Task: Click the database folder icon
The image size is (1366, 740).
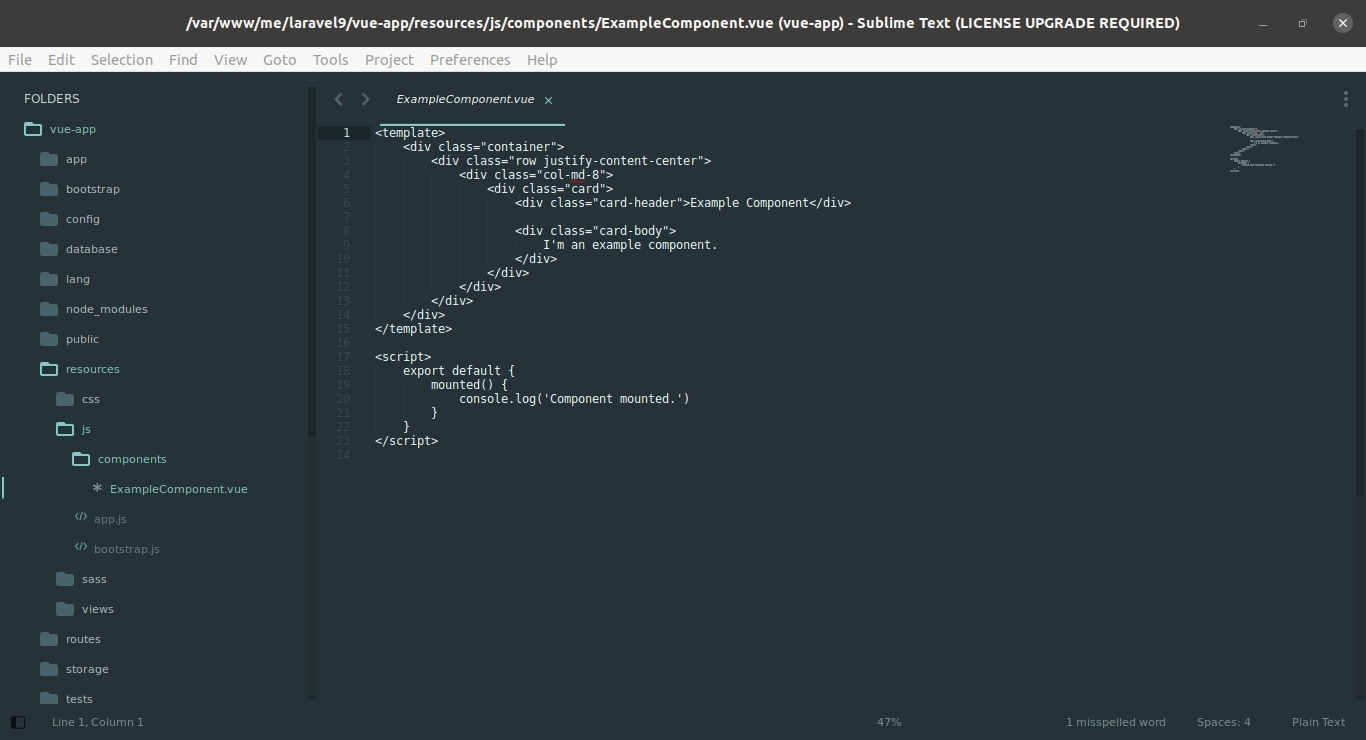Action: 49,249
